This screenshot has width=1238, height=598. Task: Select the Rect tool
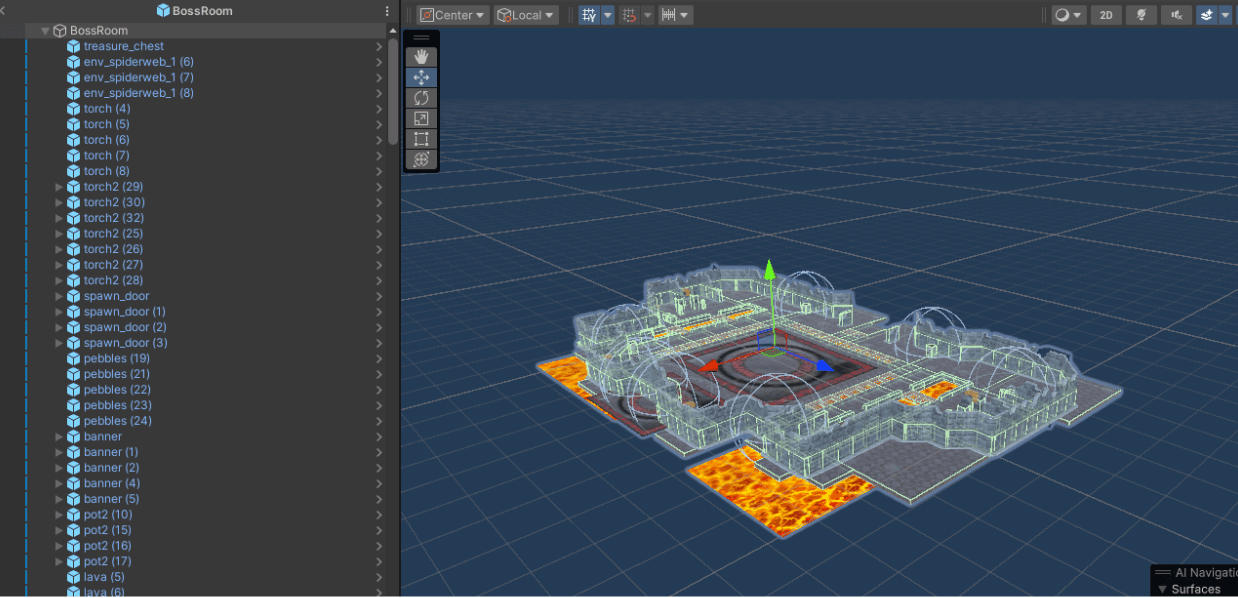click(421, 139)
